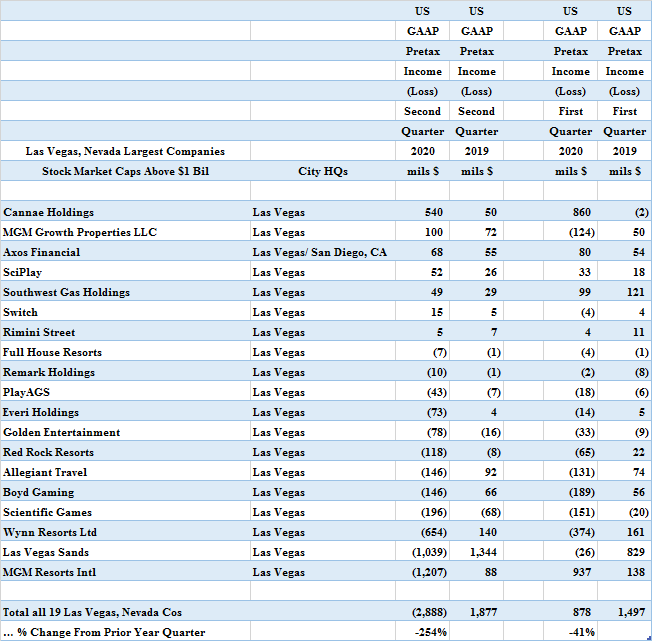Select the 68 Axos Financial value
This screenshot has height=641, width=652.
tap(437, 252)
